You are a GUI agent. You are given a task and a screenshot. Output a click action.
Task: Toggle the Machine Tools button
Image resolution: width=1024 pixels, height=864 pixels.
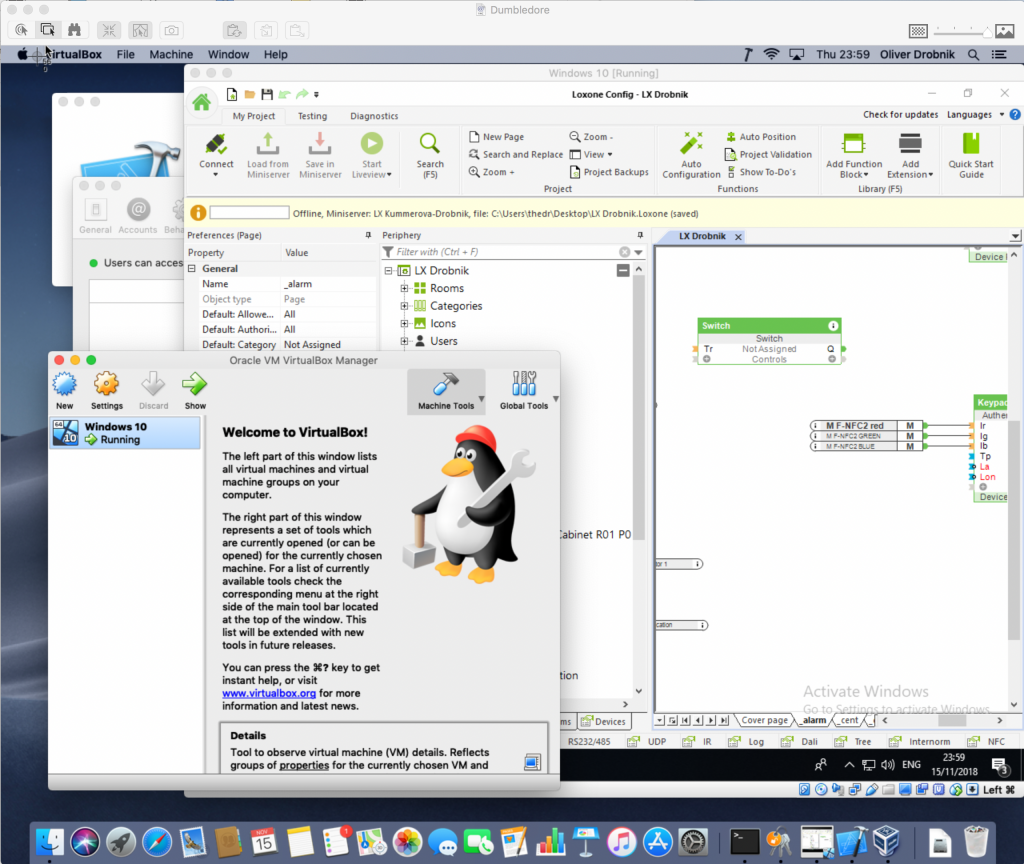pyautogui.click(x=446, y=390)
